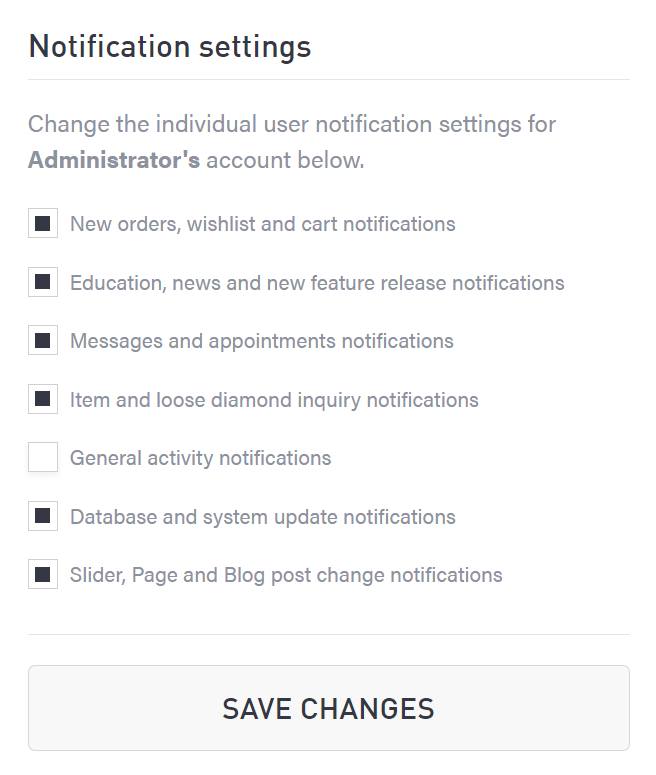This screenshot has height=775, width=656.
Task: Click the 'General activity notifications' label text
Action: pos(200,458)
